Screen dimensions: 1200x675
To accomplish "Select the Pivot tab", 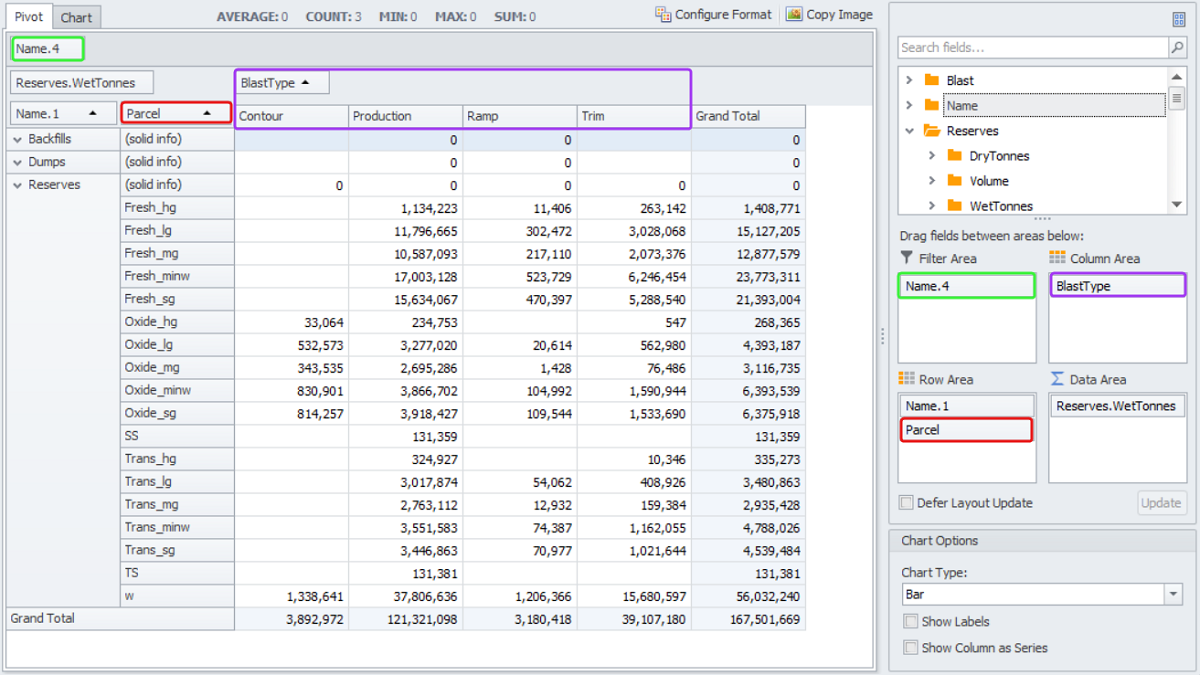I will [x=29, y=17].
